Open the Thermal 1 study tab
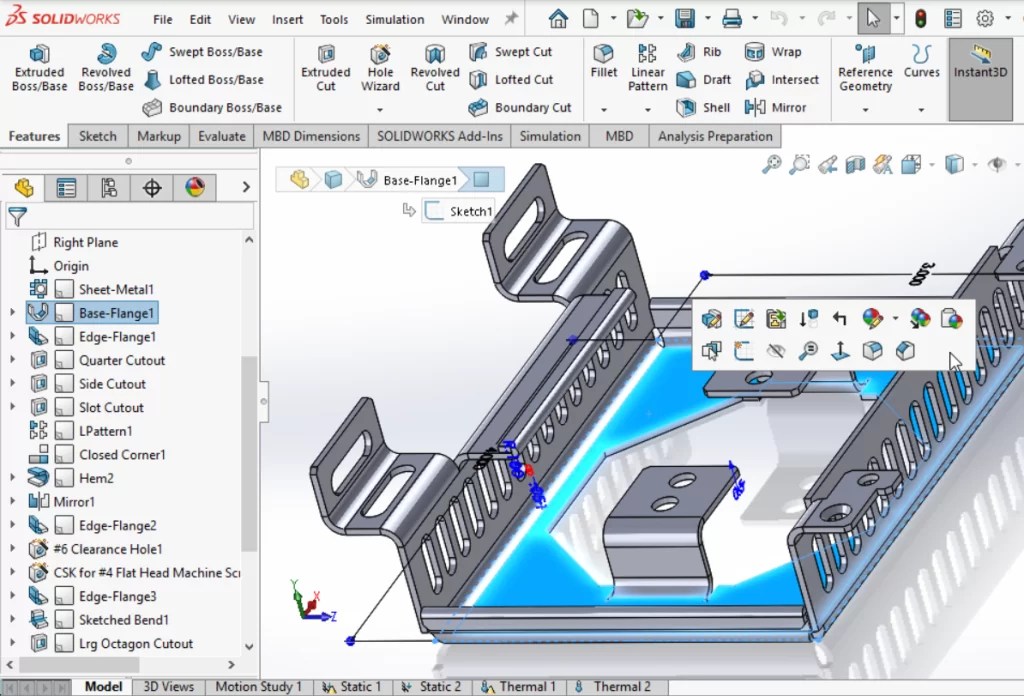Image resolution: width=1024 pixels, height=696 pixels. 519,687
